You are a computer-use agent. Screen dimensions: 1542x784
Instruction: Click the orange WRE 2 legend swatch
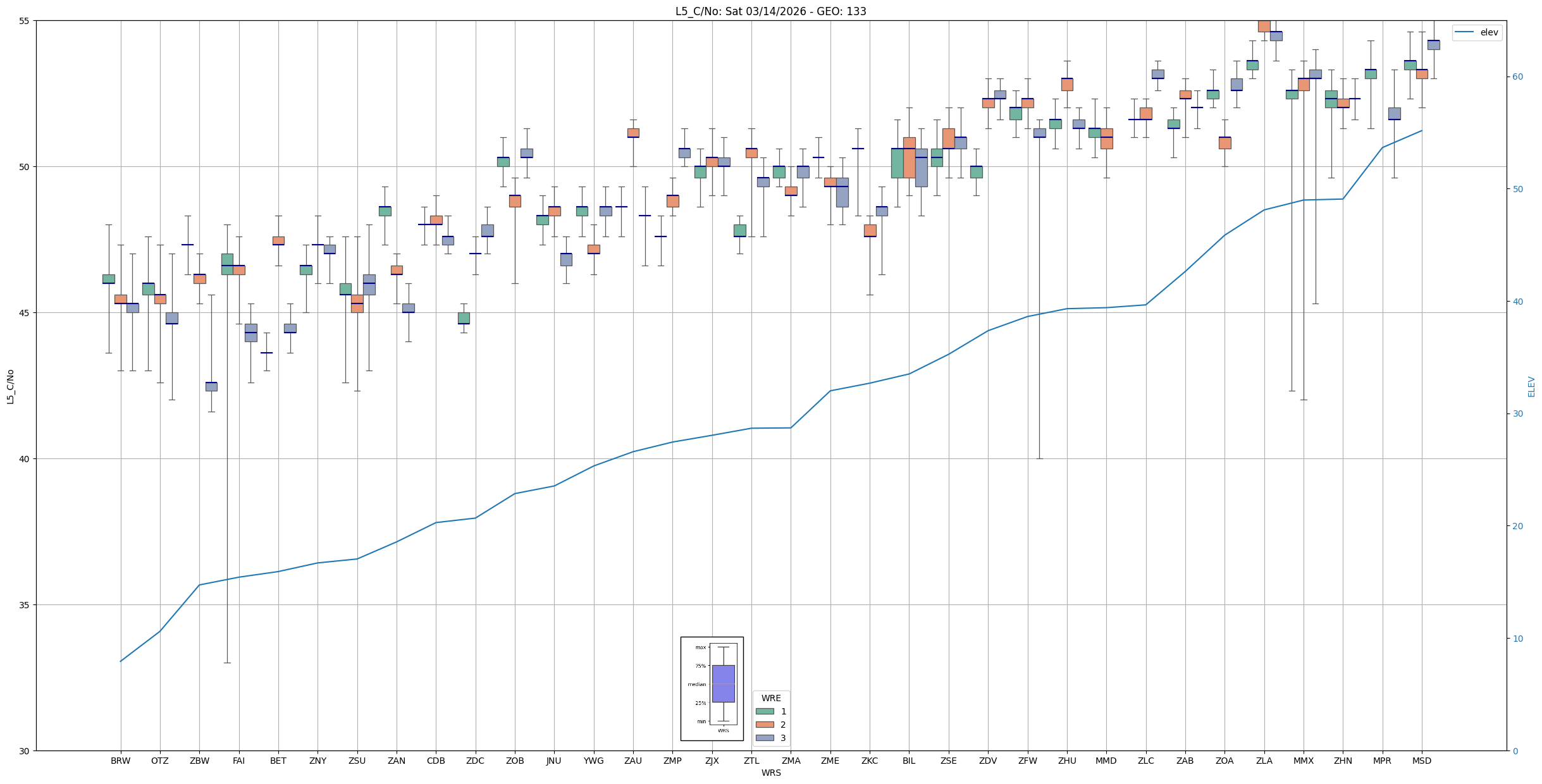click(764, 725)
